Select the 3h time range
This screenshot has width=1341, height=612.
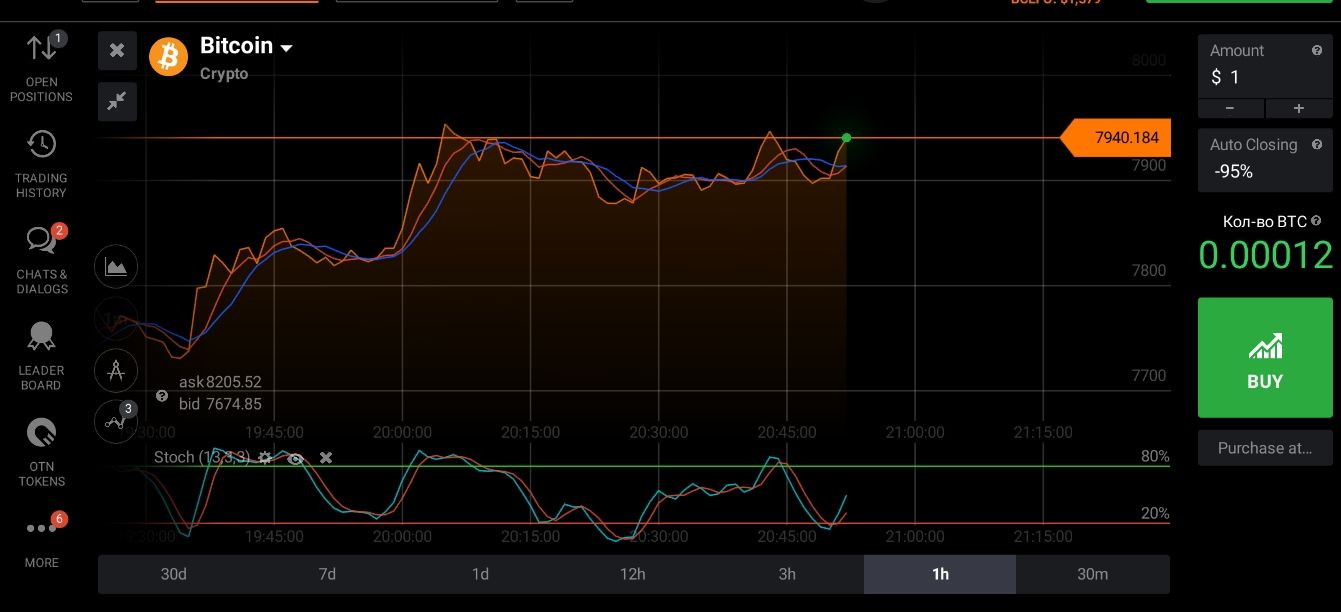tap(787, 574)
